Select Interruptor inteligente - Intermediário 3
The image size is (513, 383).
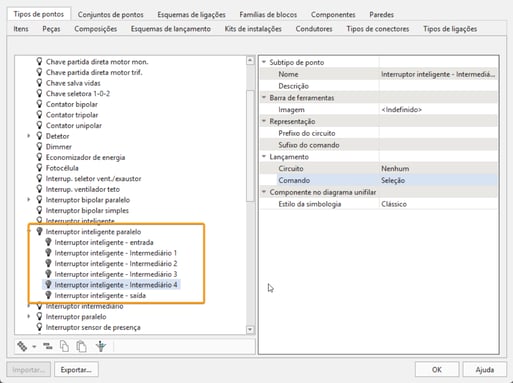click(x=116, y=274)
